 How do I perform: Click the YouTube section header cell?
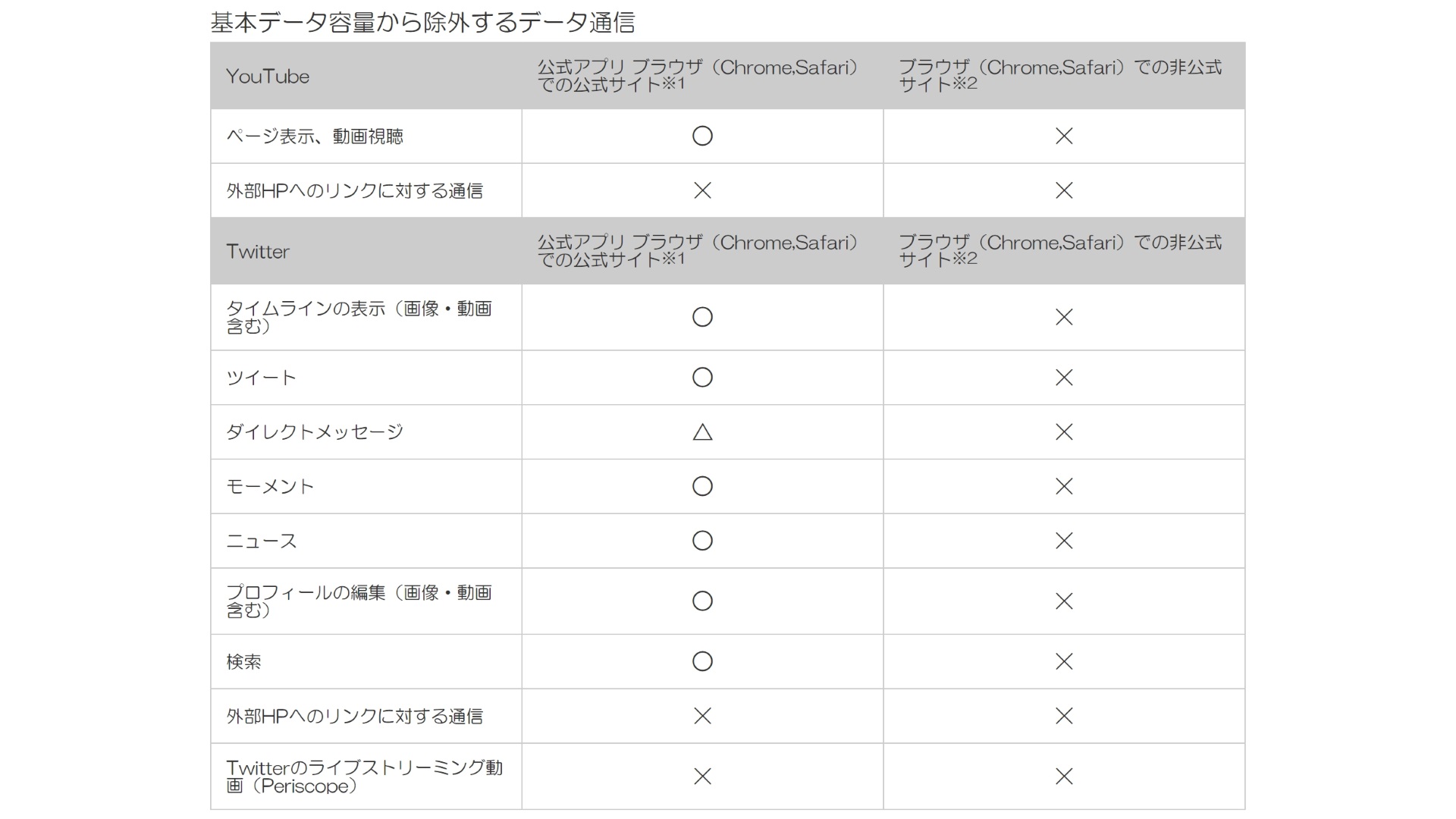268,77
